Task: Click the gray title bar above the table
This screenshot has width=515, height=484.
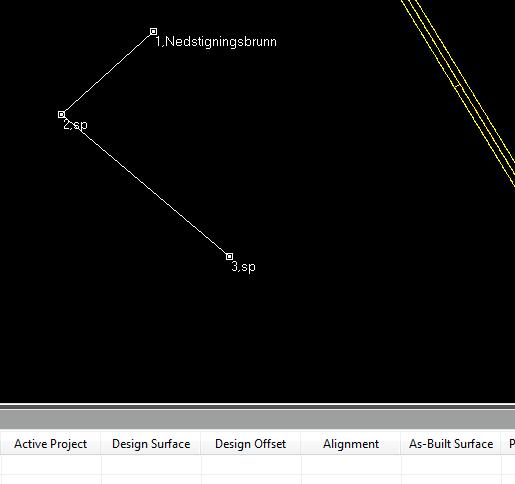Action: [x=257, y=420]
